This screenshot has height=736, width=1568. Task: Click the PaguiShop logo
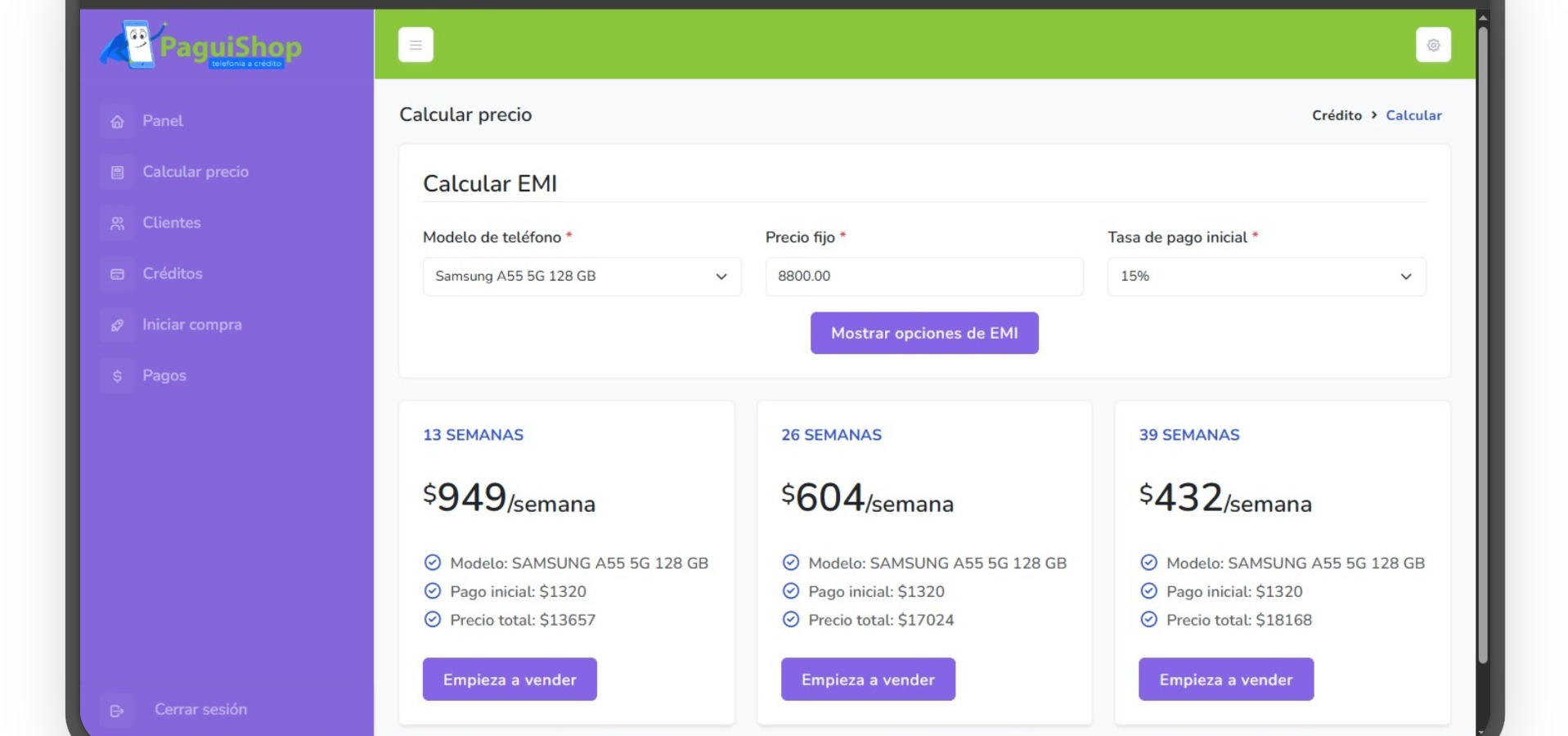click(x=200, y=45)
